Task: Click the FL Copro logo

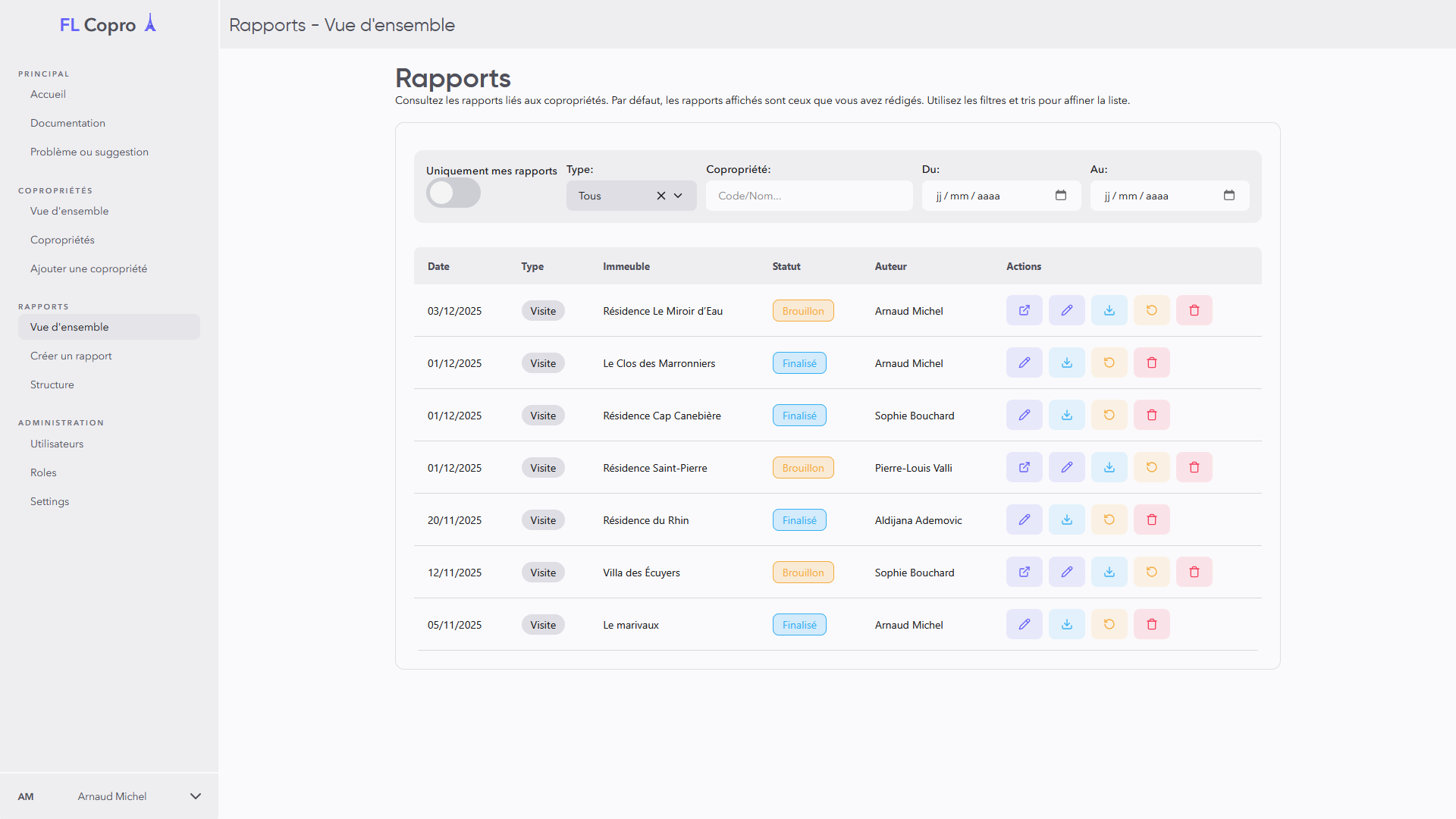Action: [108, 24]
